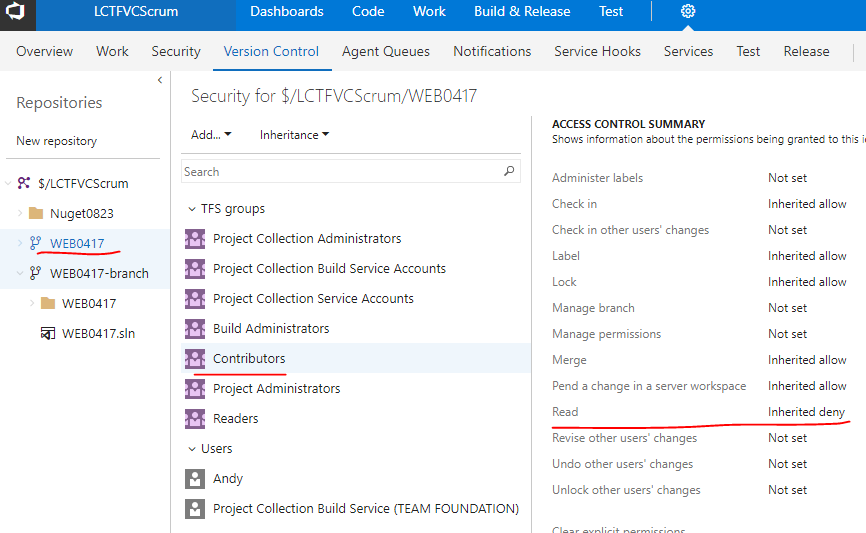Open the Inheritance dropdown
This screenshot has width=866, height=533.
point(294,135)
